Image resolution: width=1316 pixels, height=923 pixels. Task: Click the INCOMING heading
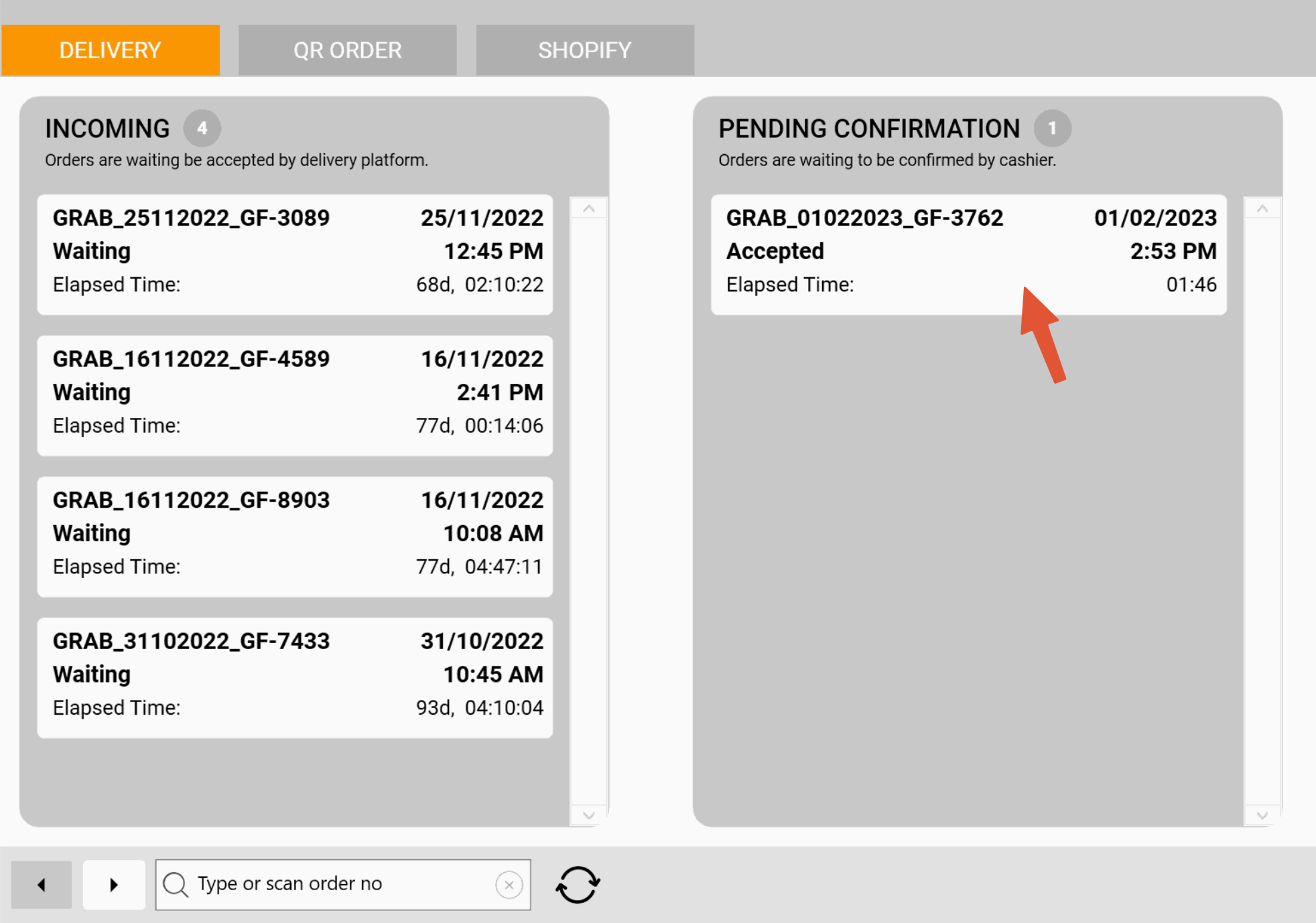pos(107,129)
